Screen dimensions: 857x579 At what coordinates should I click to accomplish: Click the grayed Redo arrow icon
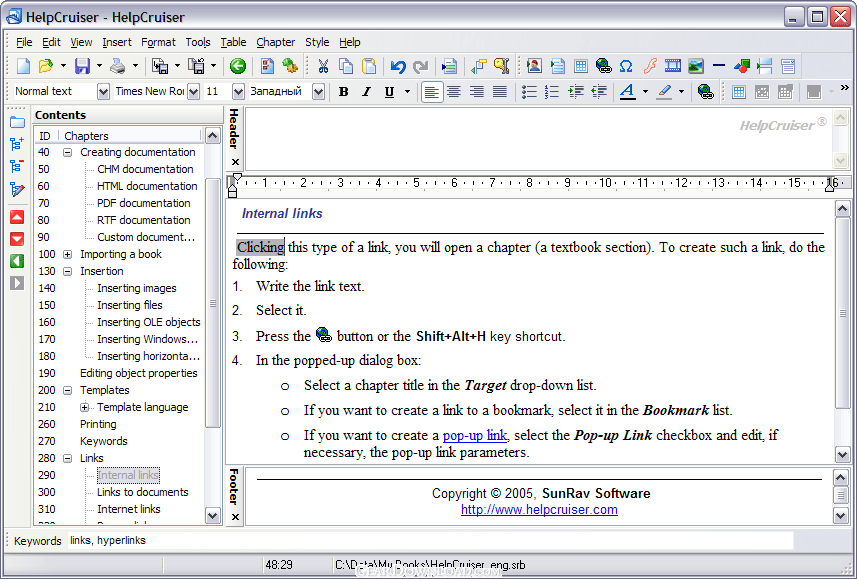420,66
